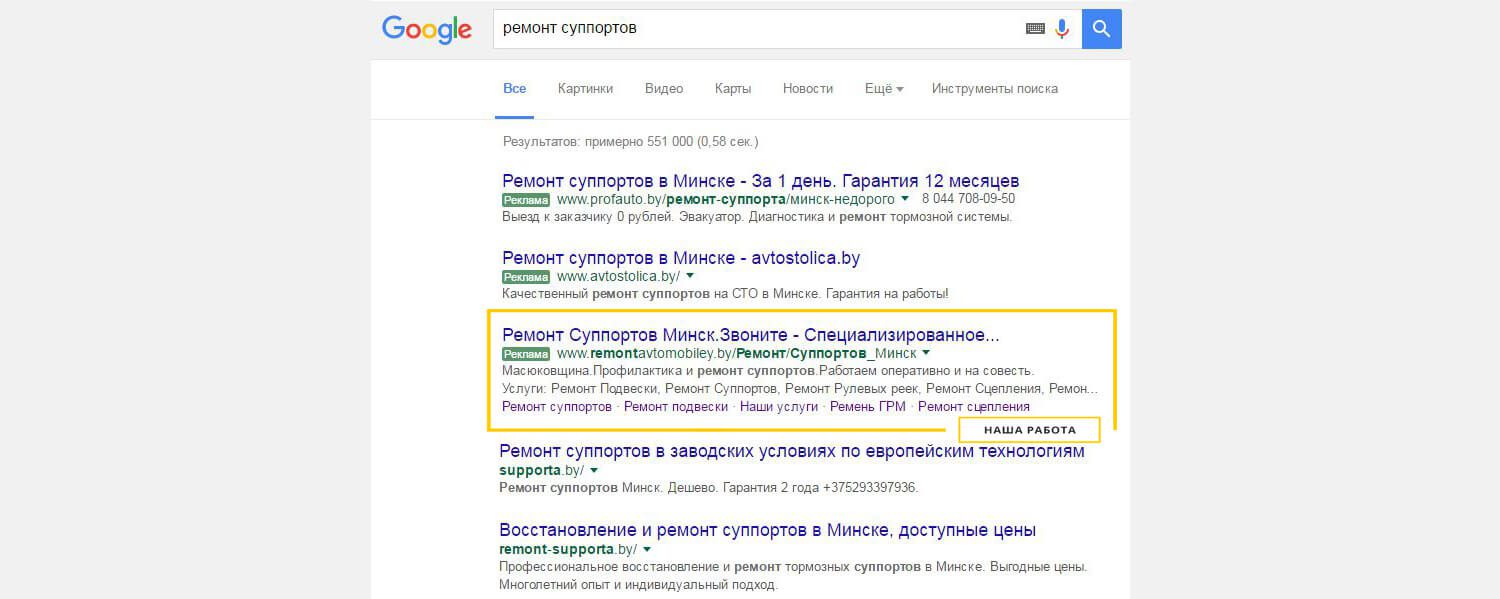The image size is (1500, 599).
Task: Open the Ещё more menu
Action: pos(883,89)
